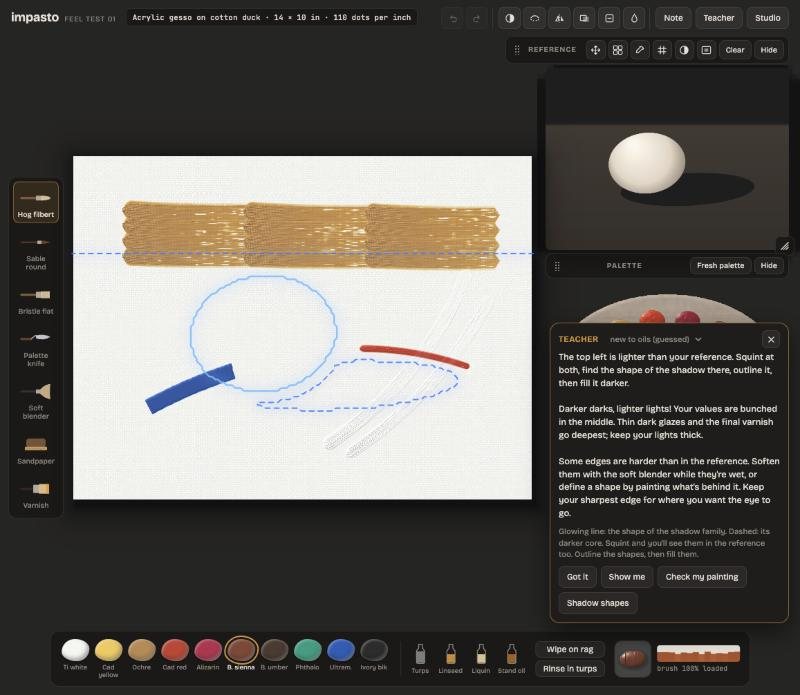Expand the 'new to oils (guessed)' dropdown

[x=656, y=339]
